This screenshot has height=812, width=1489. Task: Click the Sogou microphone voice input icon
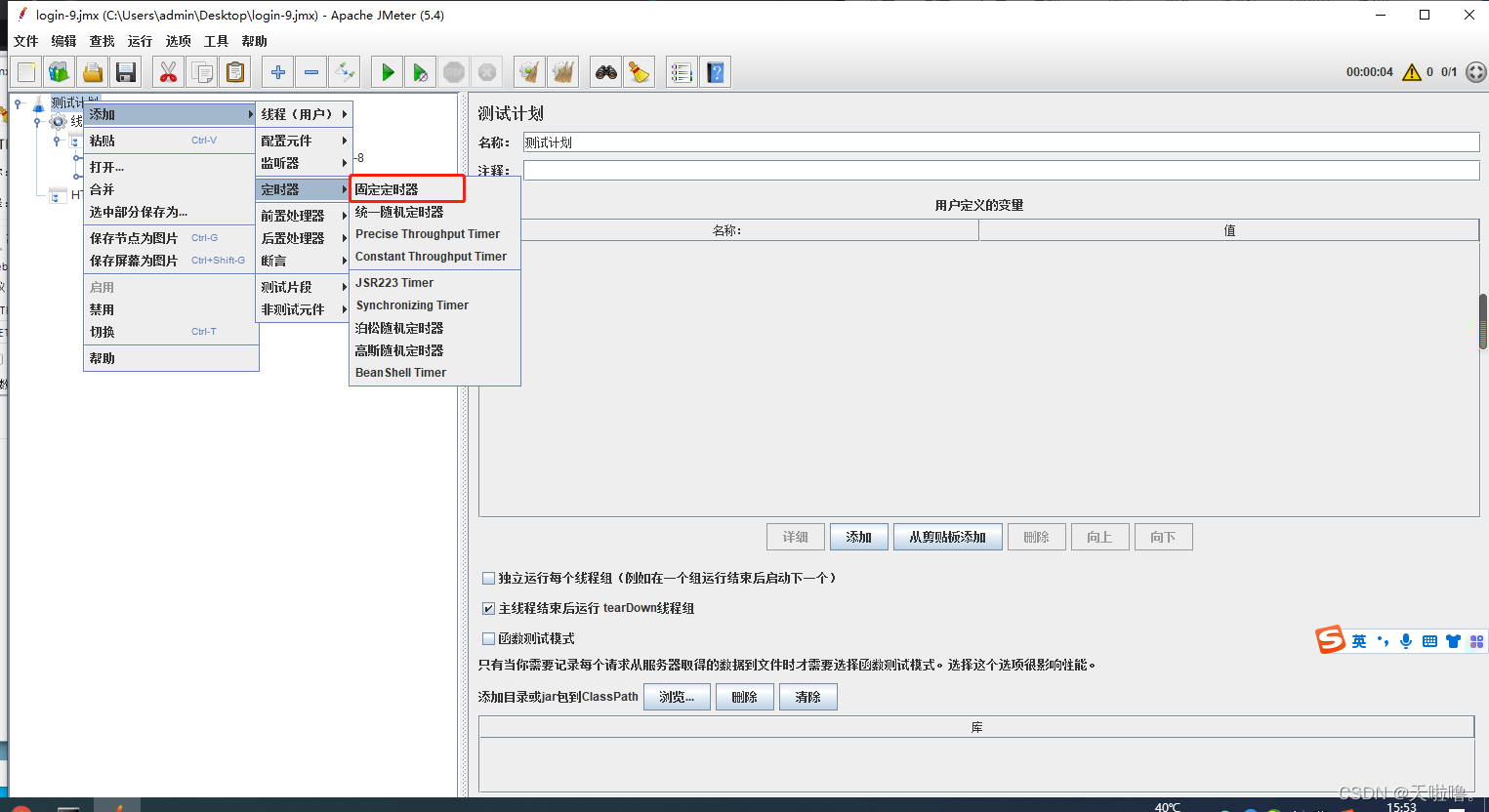pos(1406,641)
